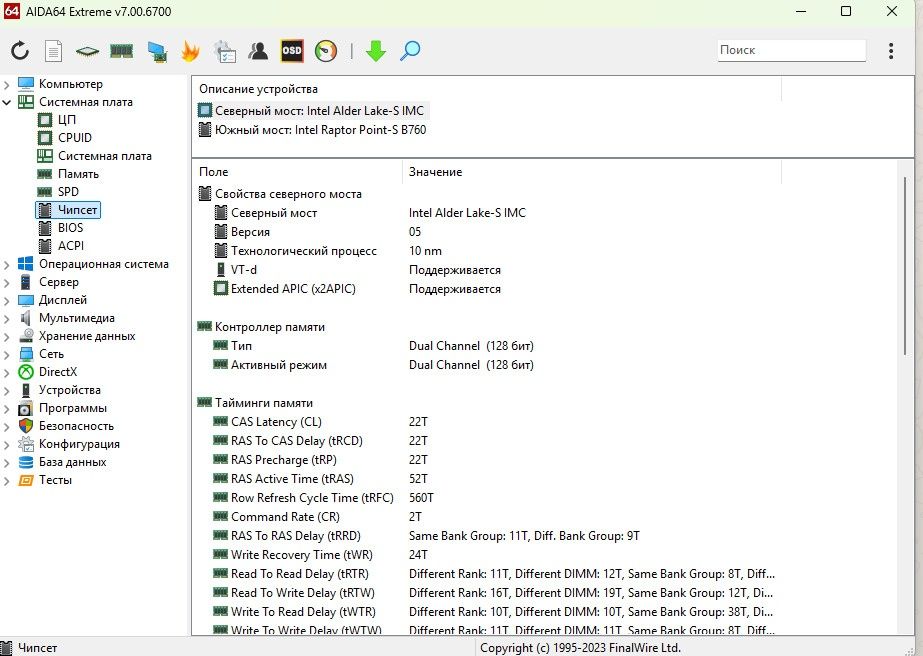This screenshot has width=923, height=656.
Task: Expand the Сеть tree node
Action: click(x=7, y=355)
